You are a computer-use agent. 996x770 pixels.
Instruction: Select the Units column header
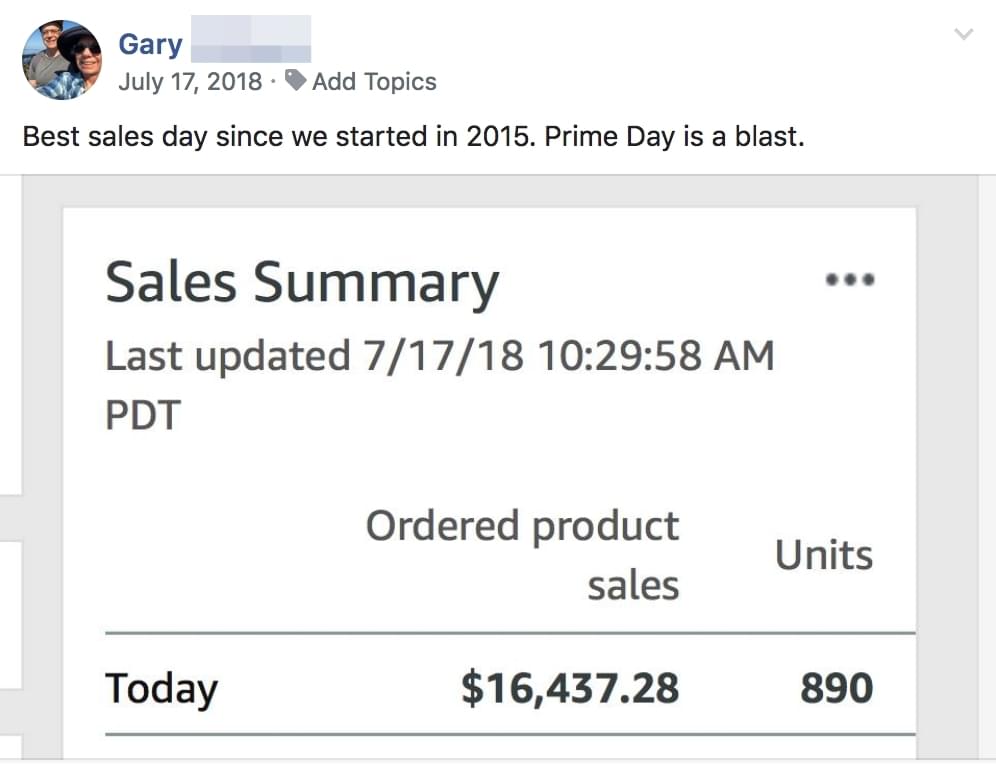(x=823, y=555)
